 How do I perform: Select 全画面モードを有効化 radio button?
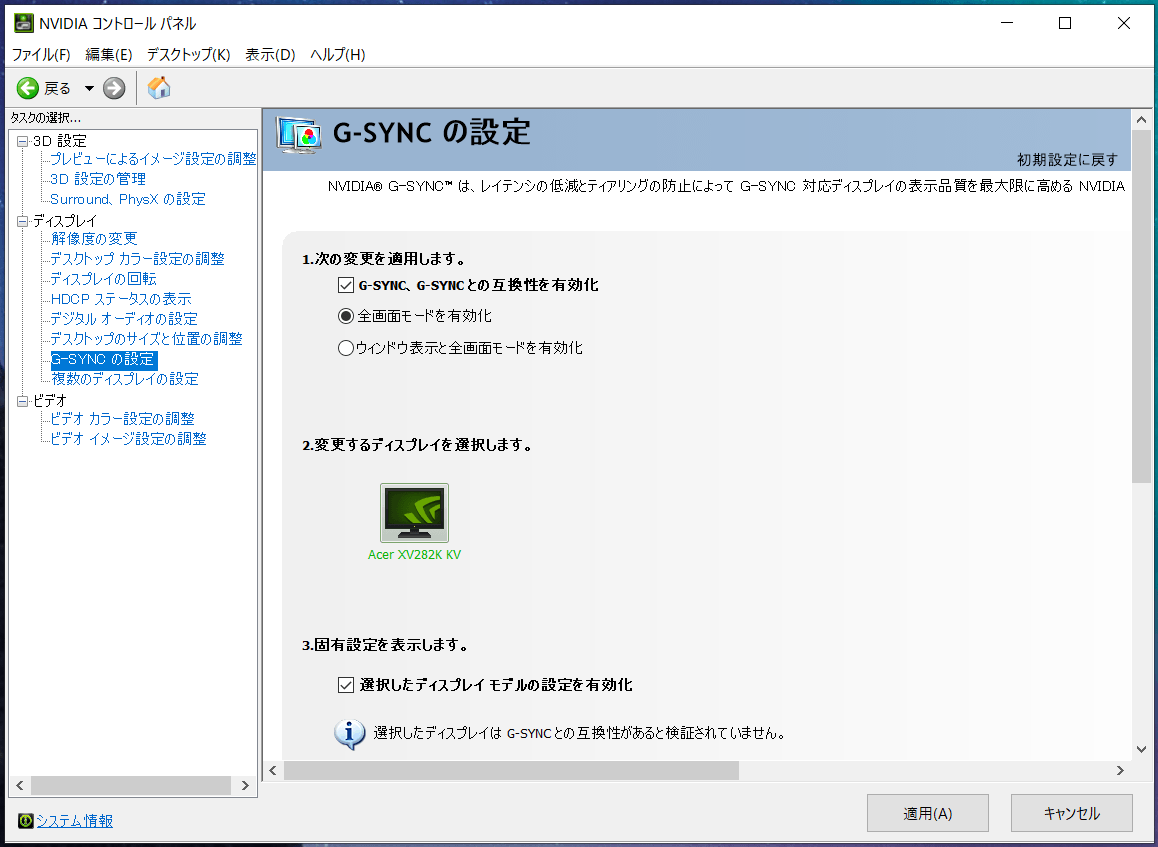[x=346, y=316]
